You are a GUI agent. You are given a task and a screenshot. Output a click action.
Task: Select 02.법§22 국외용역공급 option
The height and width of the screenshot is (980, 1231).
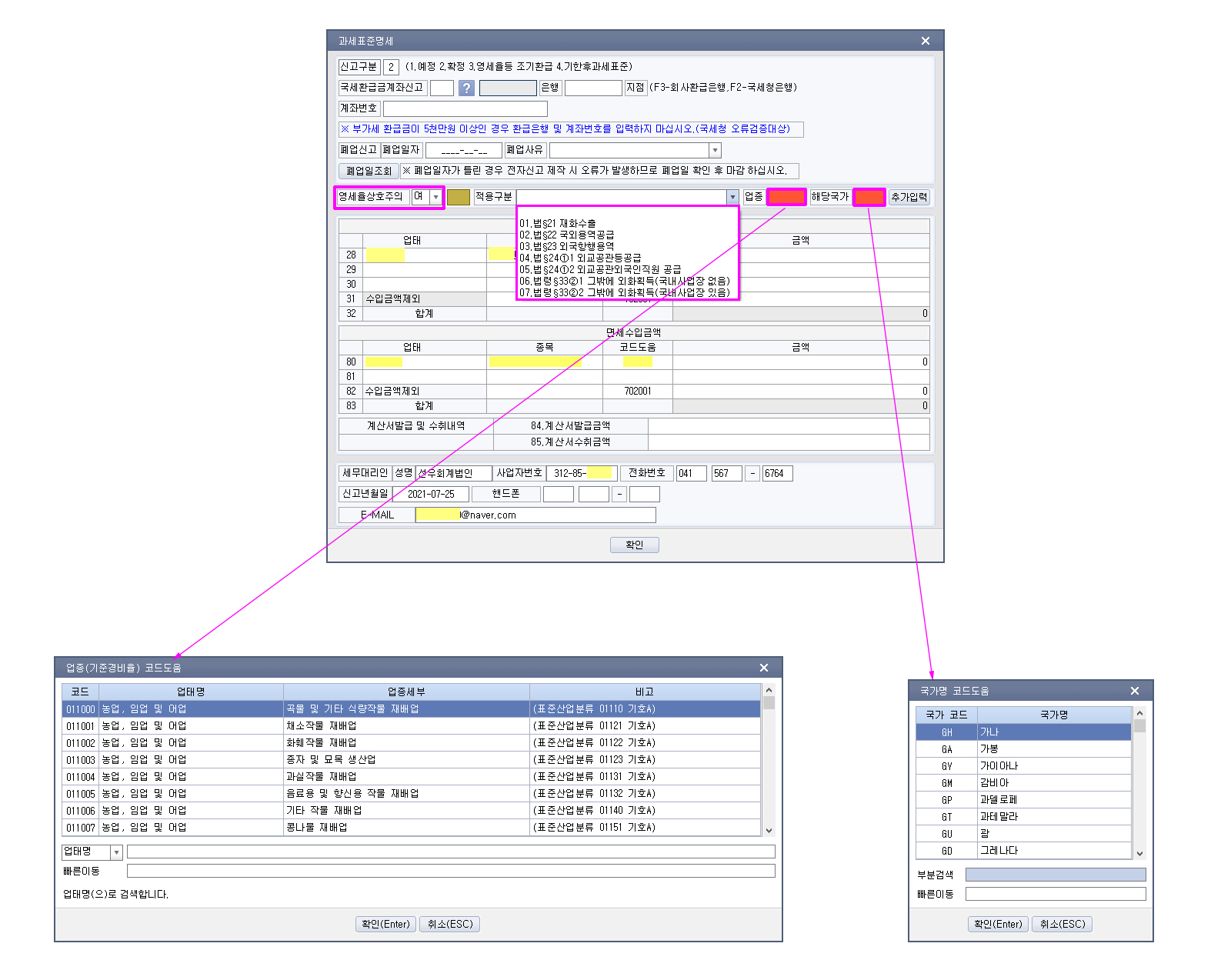pyautogui.click(x=566, y=235)
